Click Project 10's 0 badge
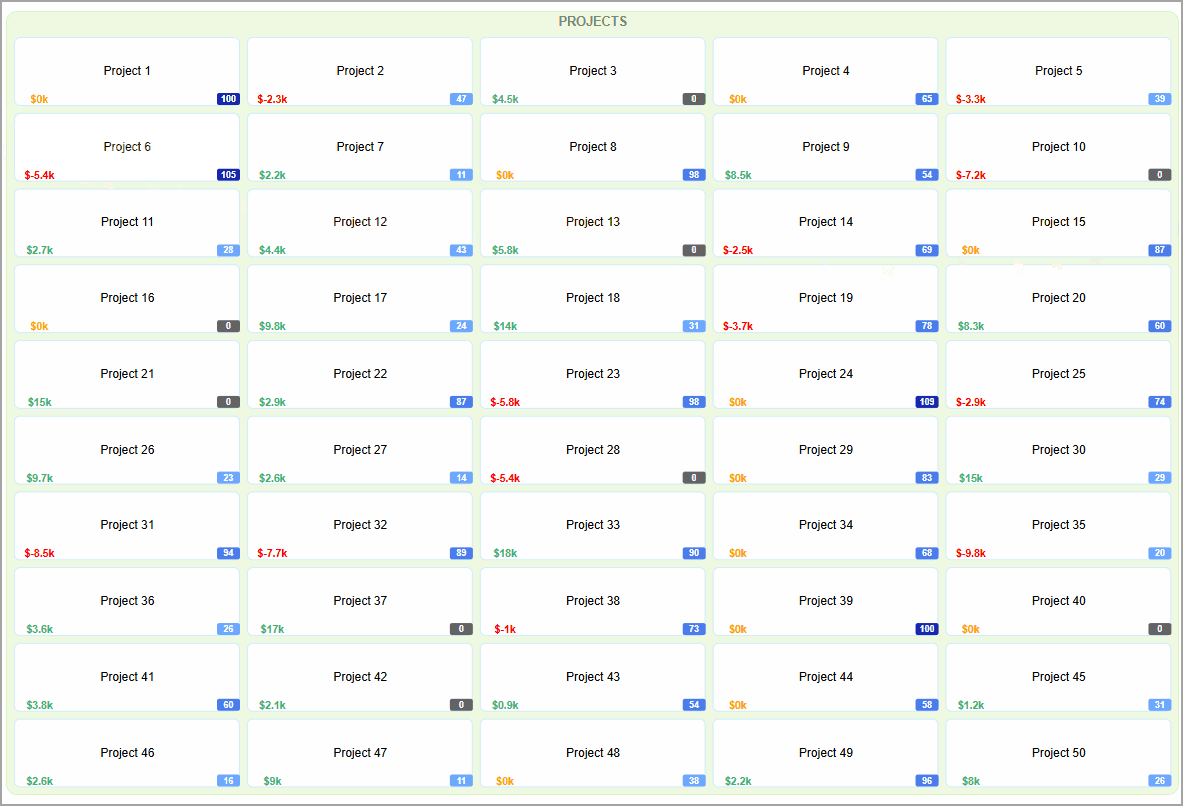 [1159, 175]
